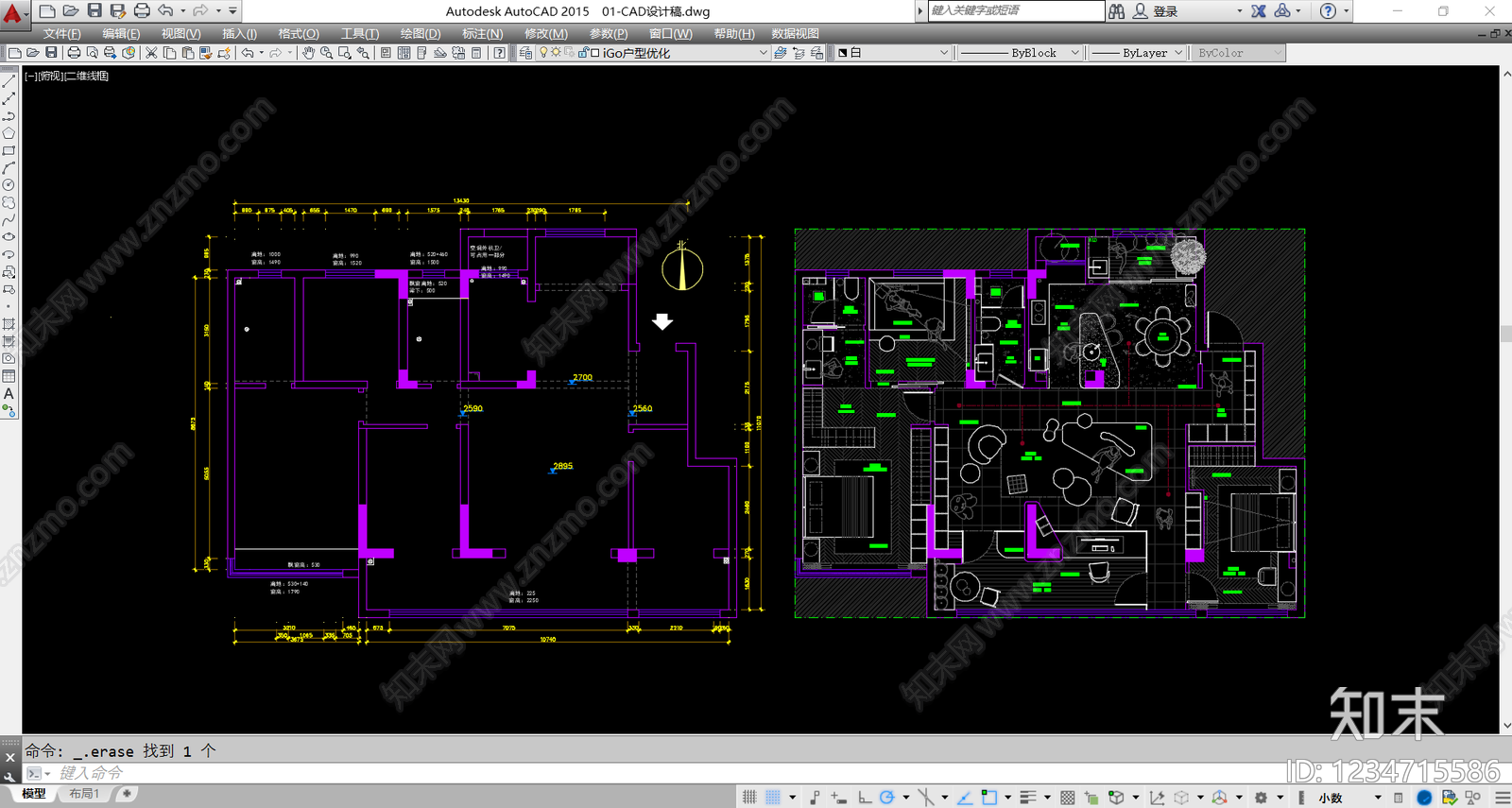Select the Table tool in draw toolbar
Screen dimensions: 1512x808
[9, 376]
